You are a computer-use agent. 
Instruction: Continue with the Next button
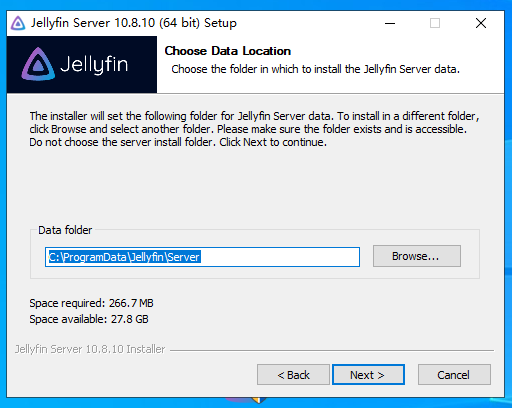[368, 375]
